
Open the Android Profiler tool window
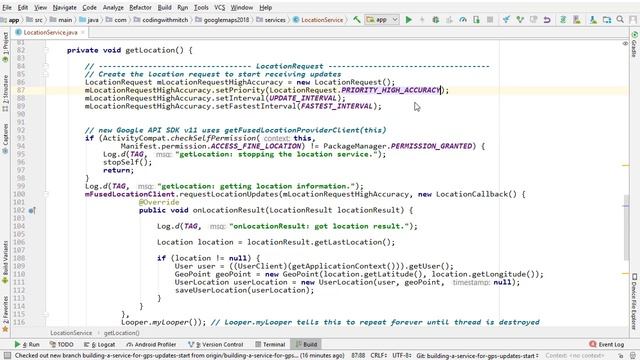pyautogui.click(x=151, y=344)
